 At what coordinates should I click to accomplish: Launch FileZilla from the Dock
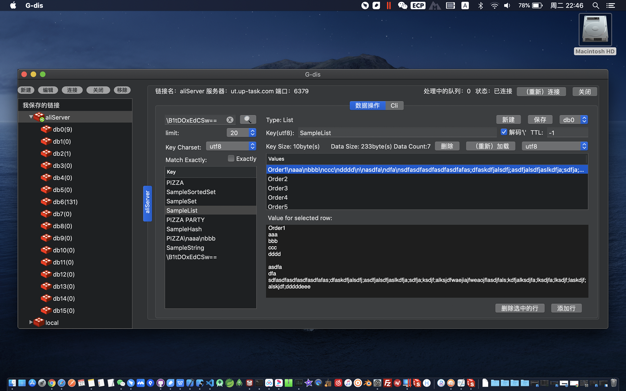387,383
